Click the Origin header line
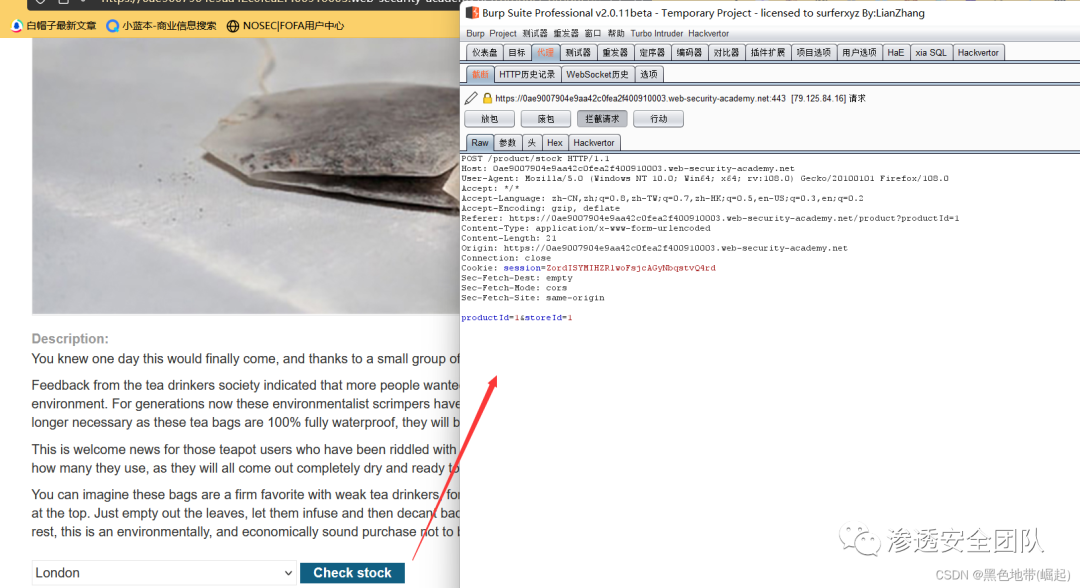1080x588 pixels. coord(654,248)
